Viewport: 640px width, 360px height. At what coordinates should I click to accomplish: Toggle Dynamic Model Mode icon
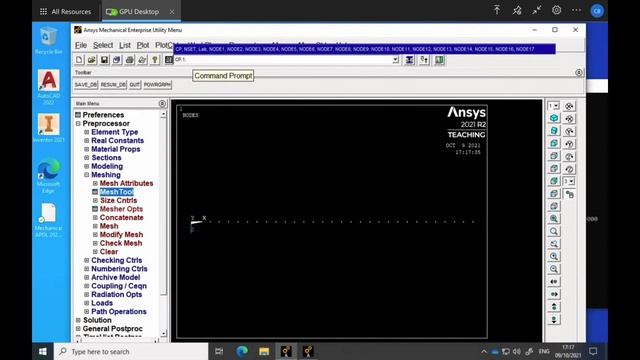click(x=569, y=194)
